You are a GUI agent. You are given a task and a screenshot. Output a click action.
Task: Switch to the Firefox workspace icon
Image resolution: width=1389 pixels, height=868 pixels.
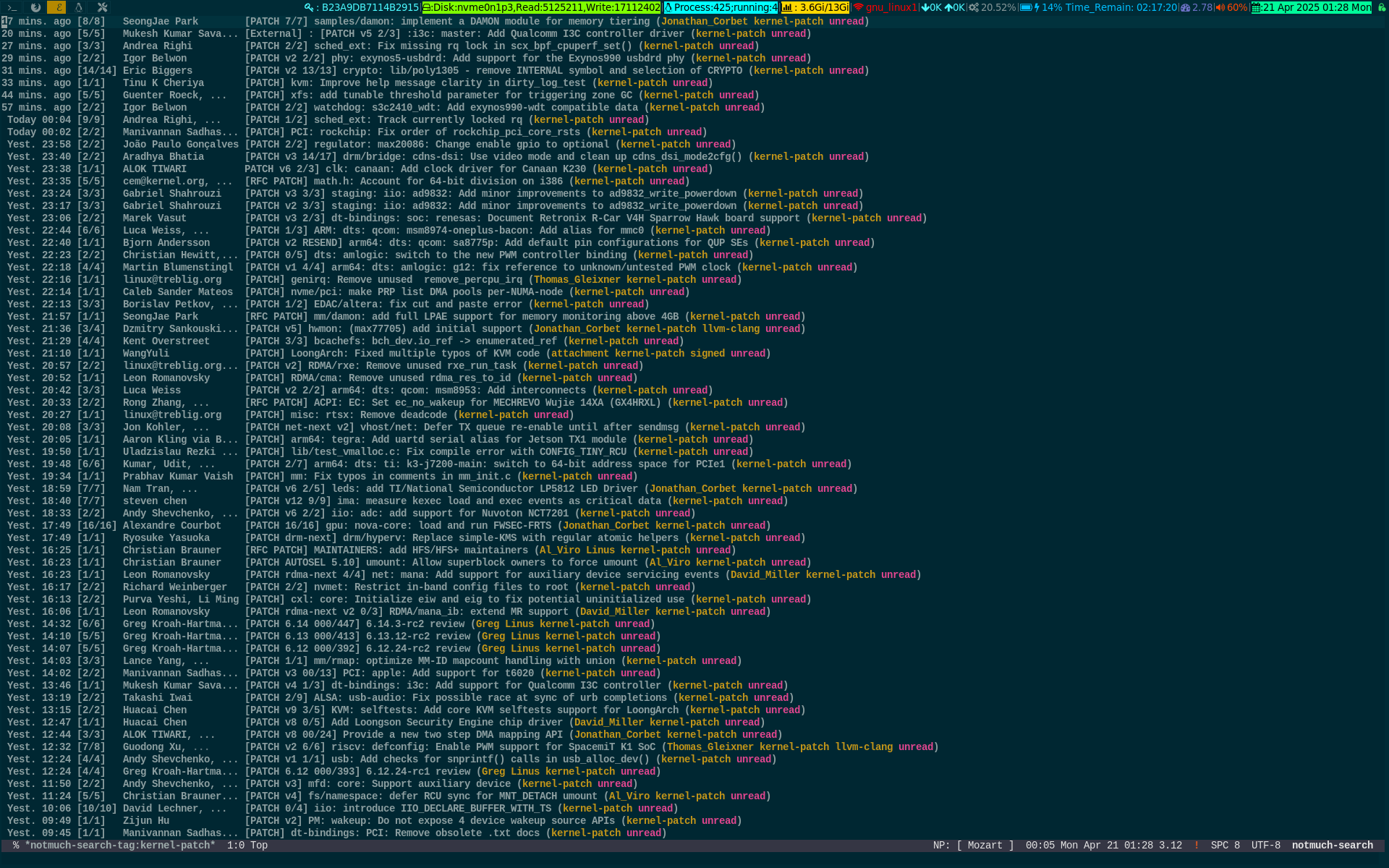coord(35,7)
